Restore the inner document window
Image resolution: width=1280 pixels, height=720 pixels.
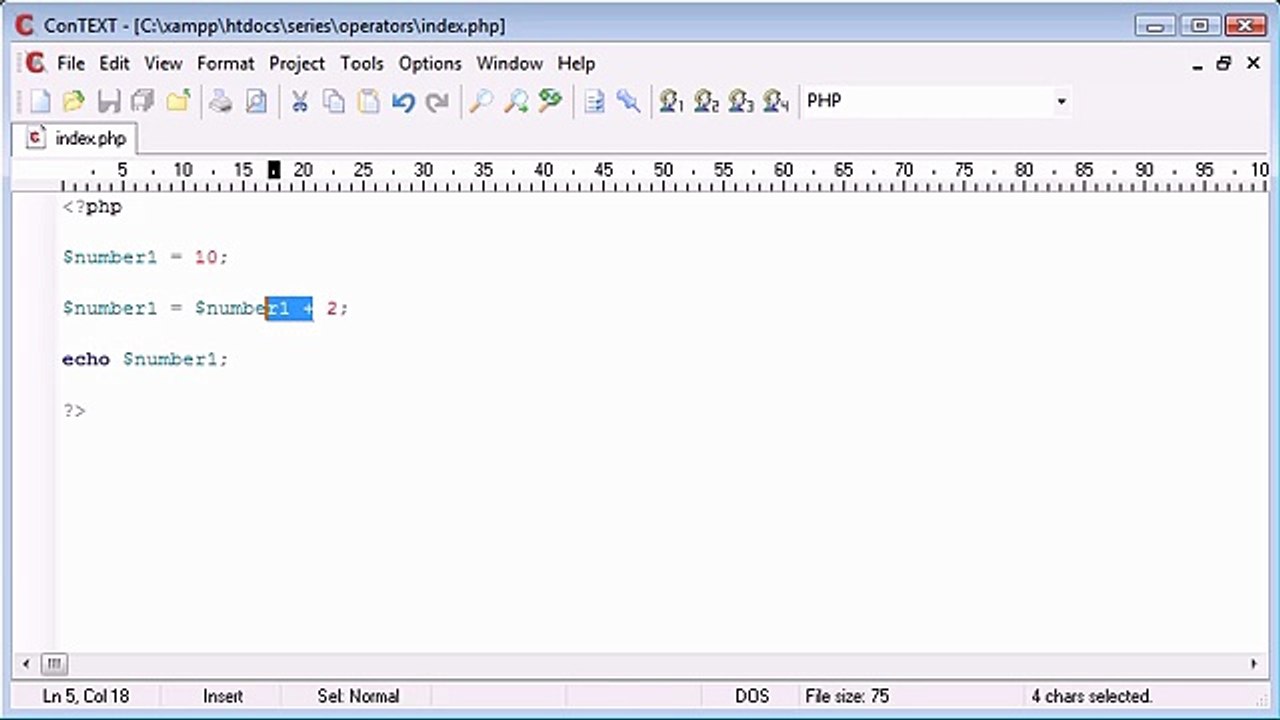[1224, 64]
